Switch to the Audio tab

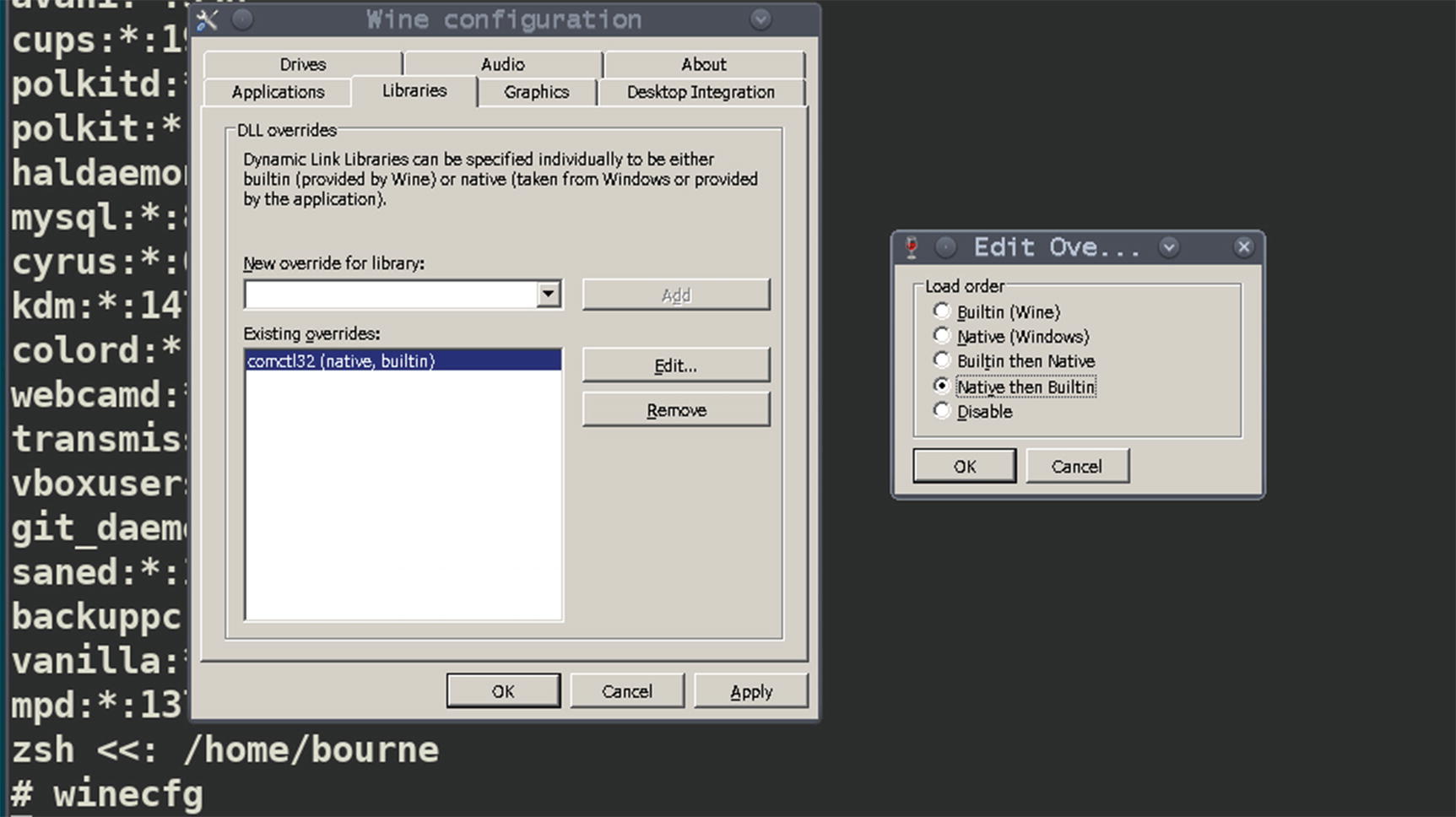(503, 64)
